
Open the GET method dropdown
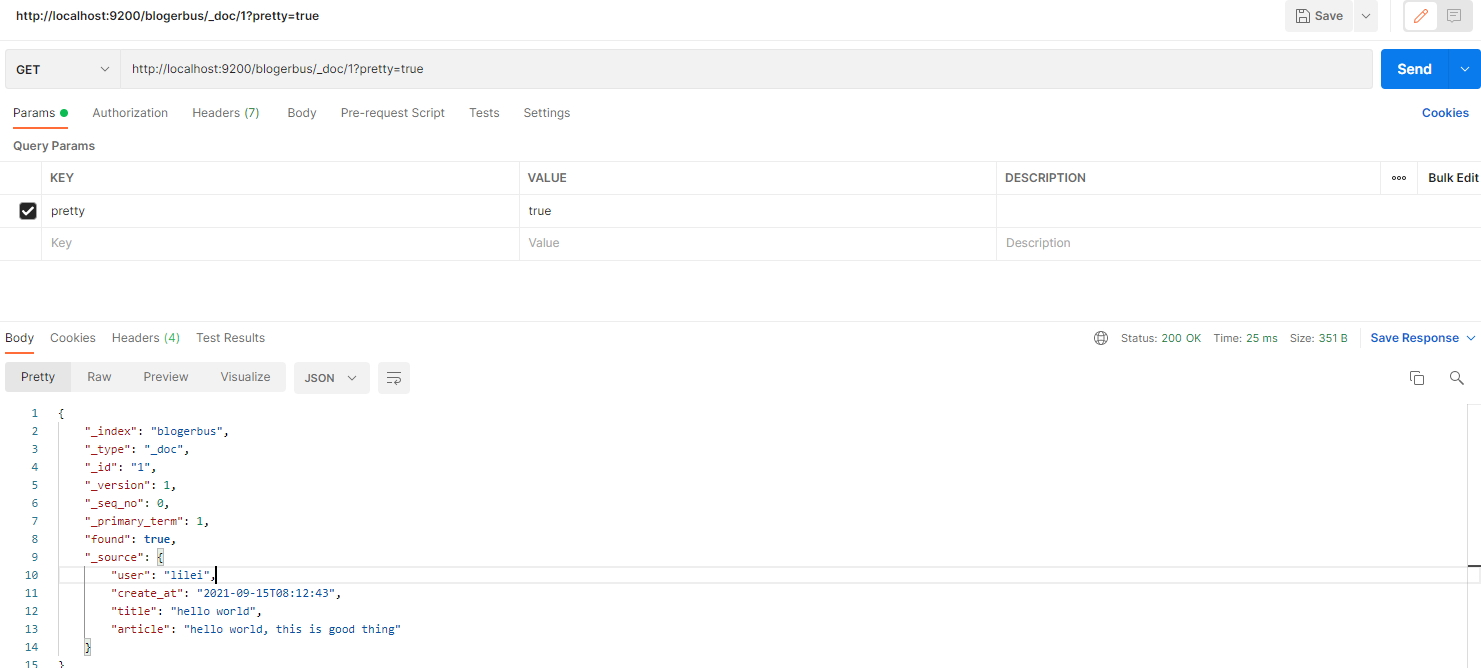63,69
